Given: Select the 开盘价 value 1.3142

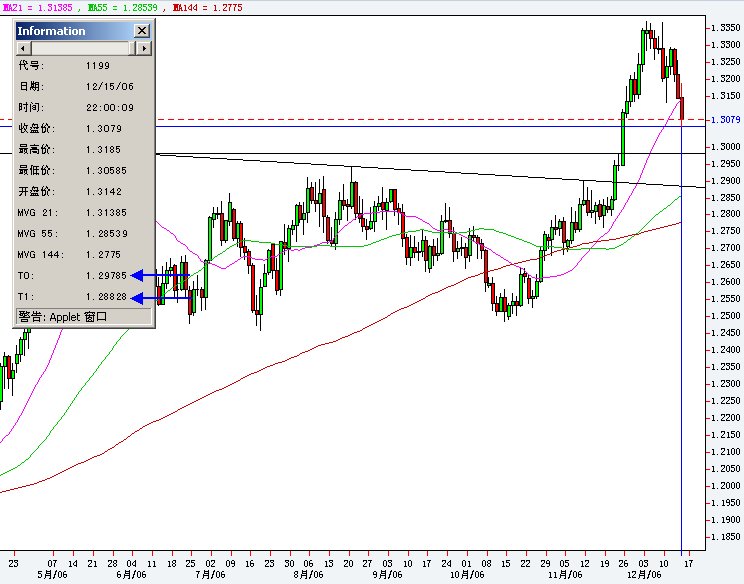Looking at the screenshot, I should point(104,192).
